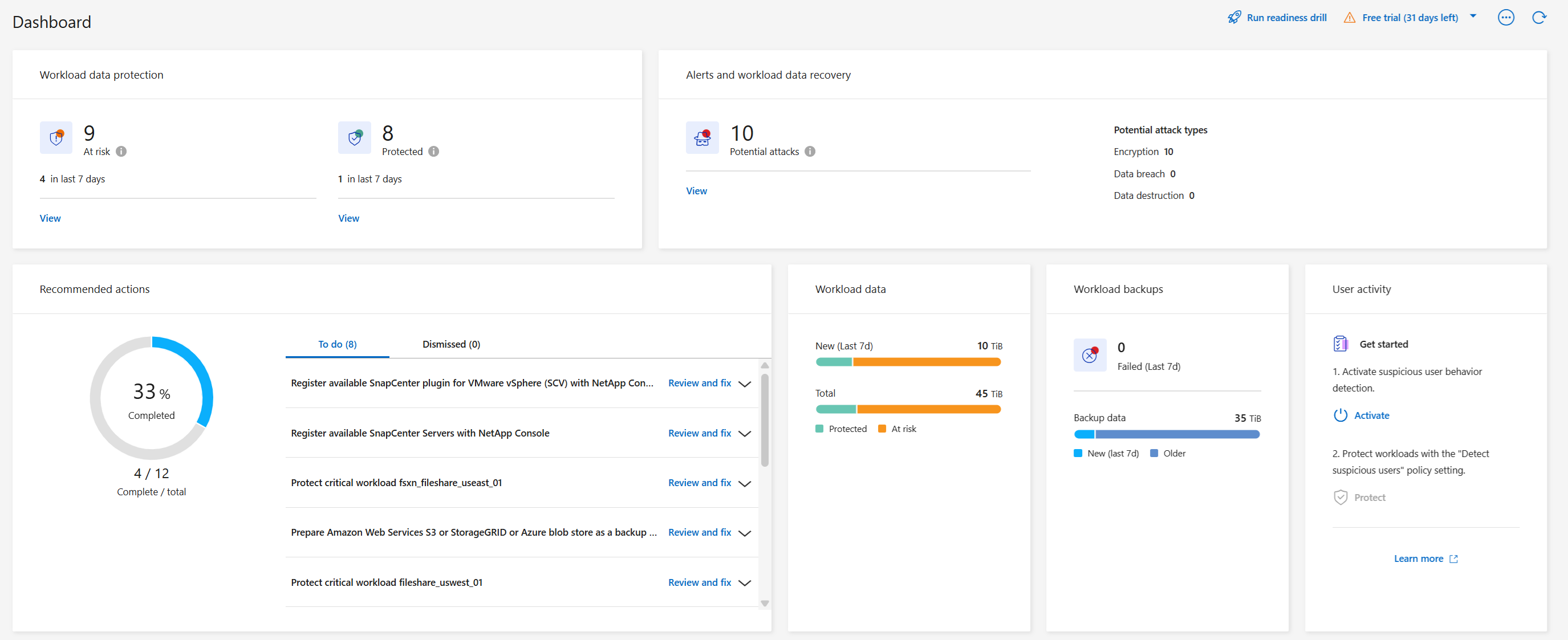Open the more options ellipsis menu

1505,18
